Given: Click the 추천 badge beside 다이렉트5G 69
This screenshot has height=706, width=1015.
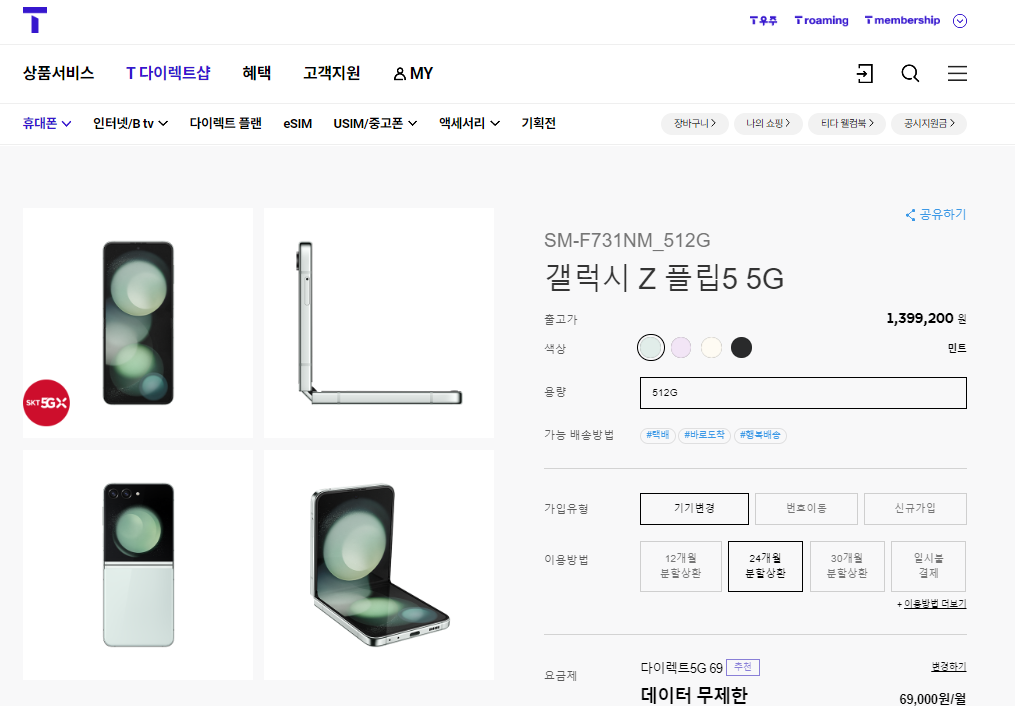Looking at the screenshot, I should click(743, 667).
